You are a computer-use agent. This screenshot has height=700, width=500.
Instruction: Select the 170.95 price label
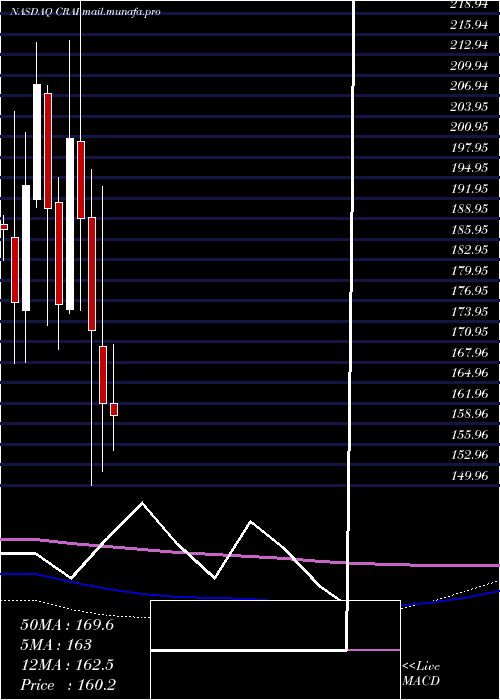click(469, 332)
